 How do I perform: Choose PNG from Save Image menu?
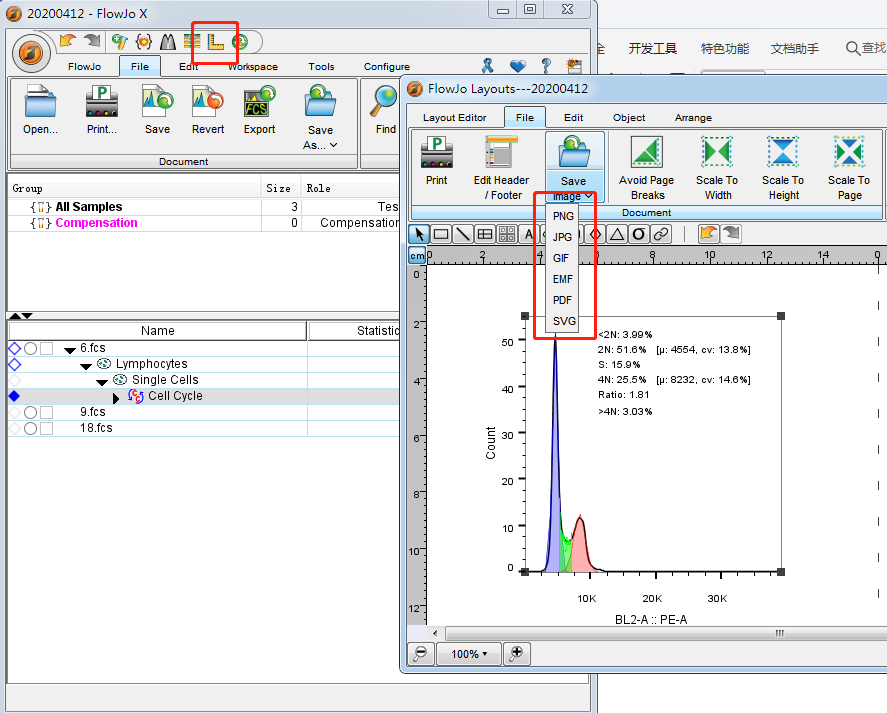click(x=563, y=216)
